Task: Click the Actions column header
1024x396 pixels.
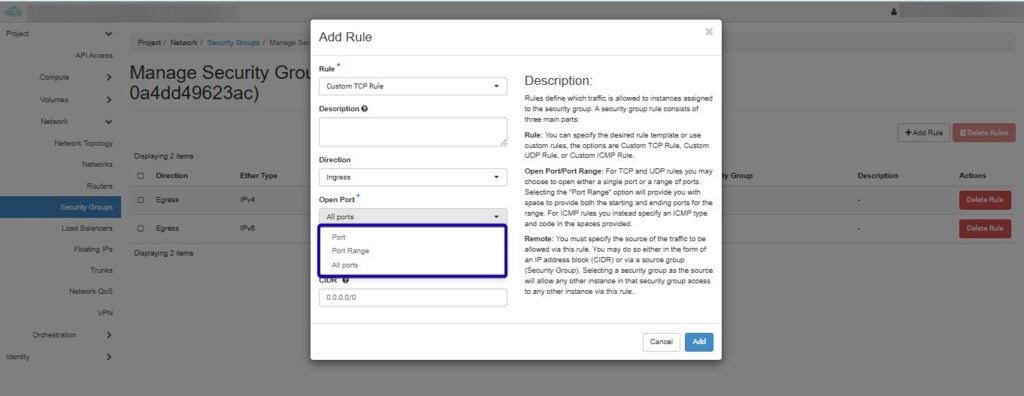Action: (972, 176)
